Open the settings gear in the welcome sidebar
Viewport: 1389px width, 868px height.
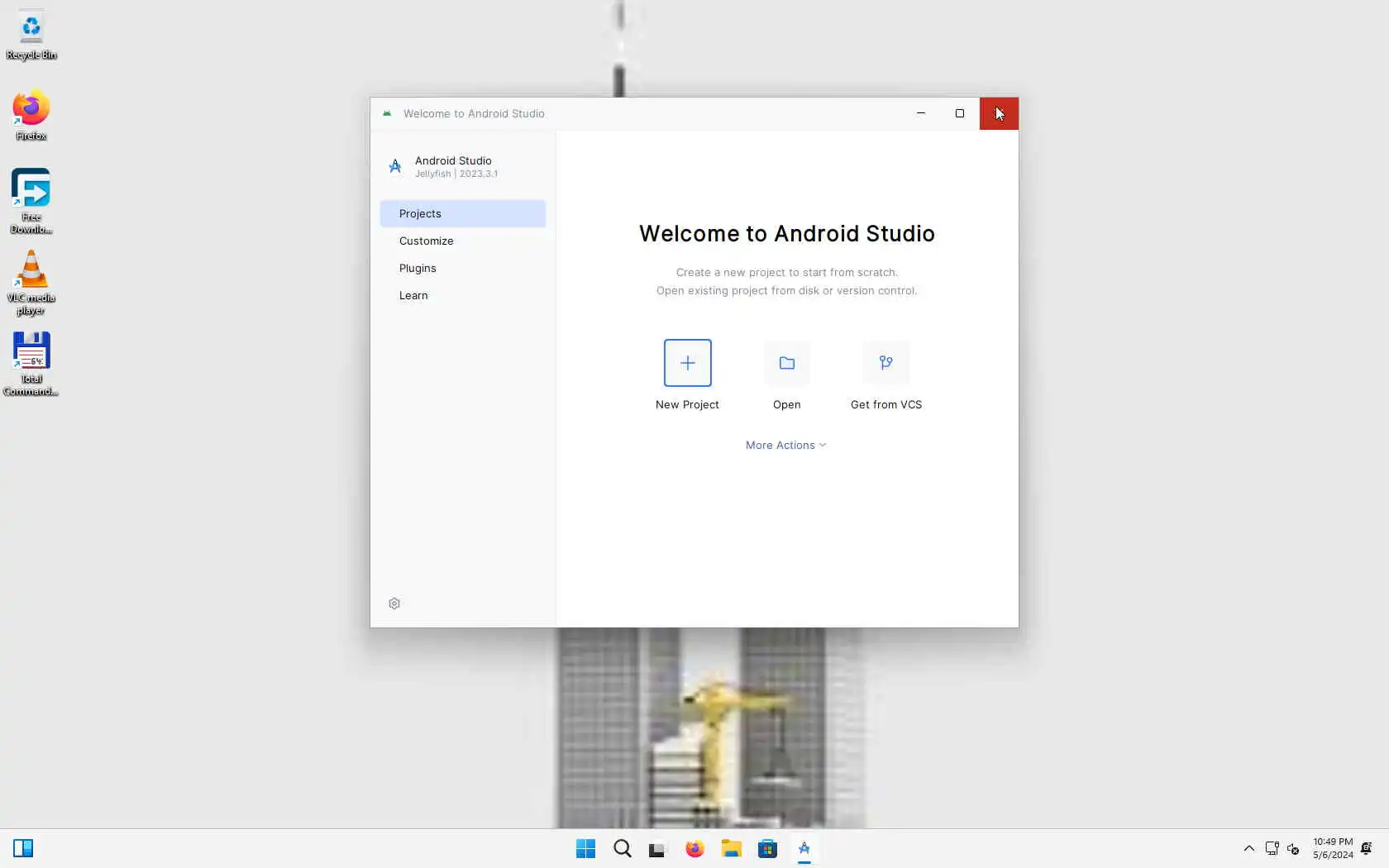(394, 603)
